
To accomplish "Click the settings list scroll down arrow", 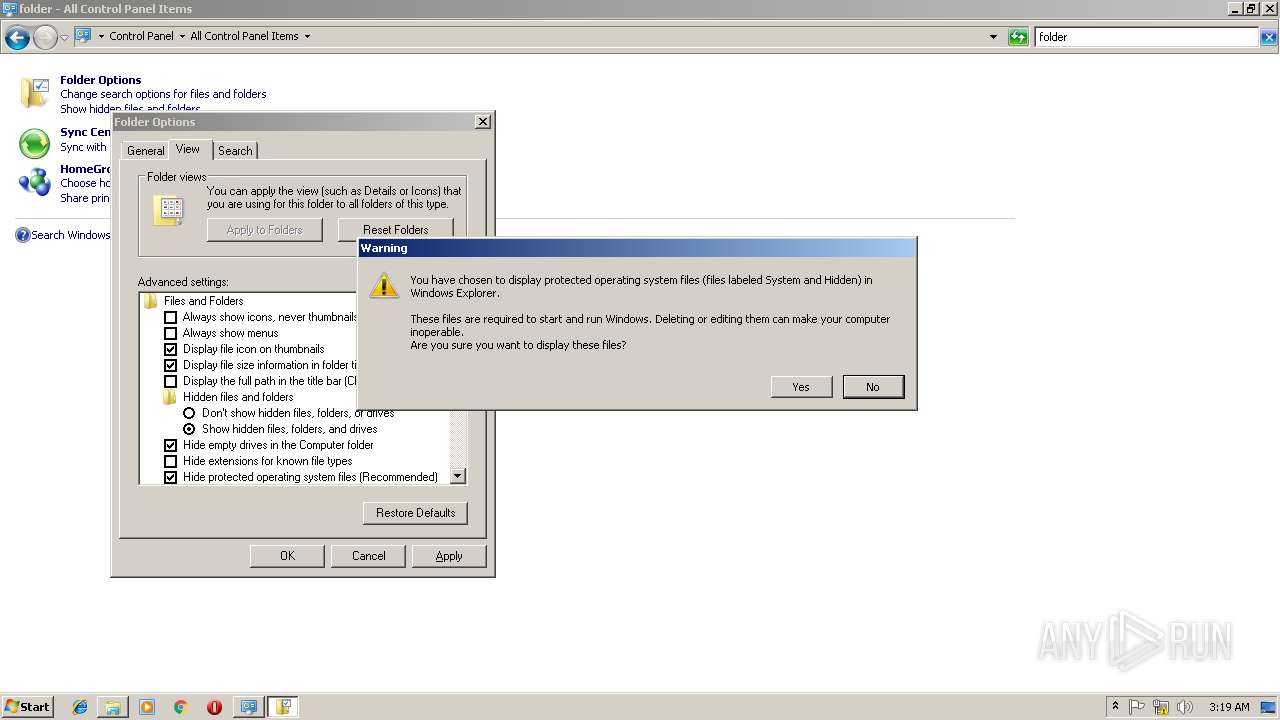I will pyautogui.click(x=458, y=477).
